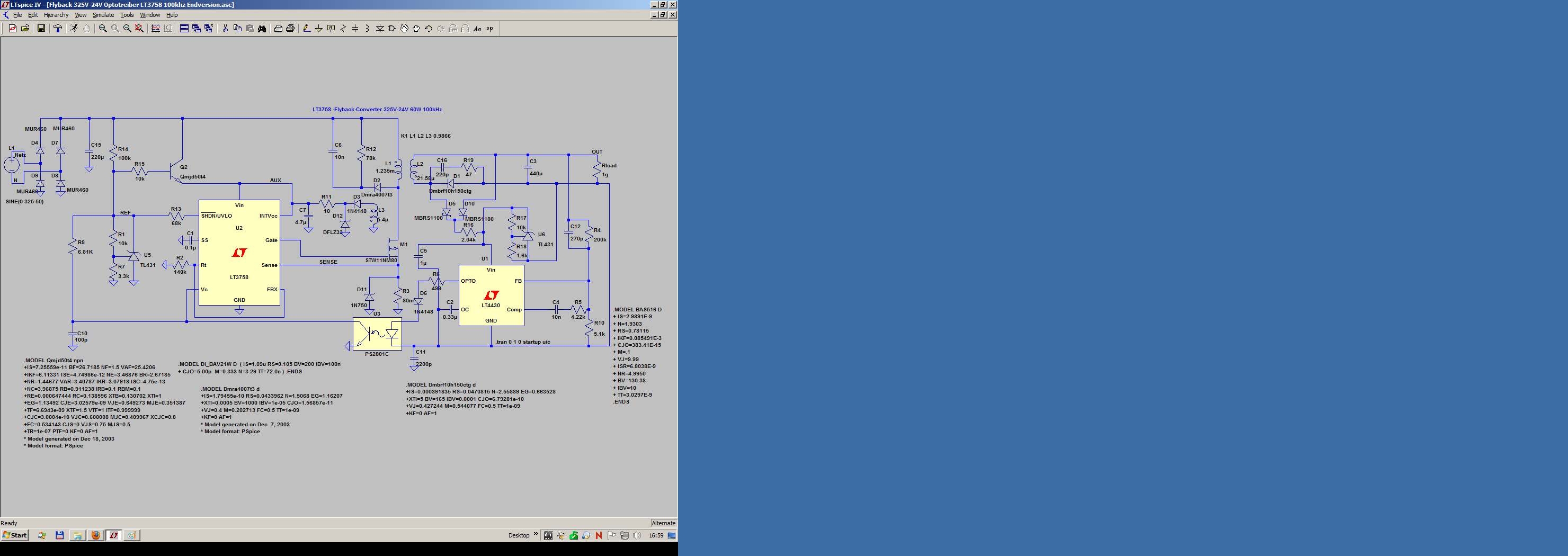Place a diode from the toolbar
Image resolution: width=1568 pixels, height=556 pixels.
[380, 29]
